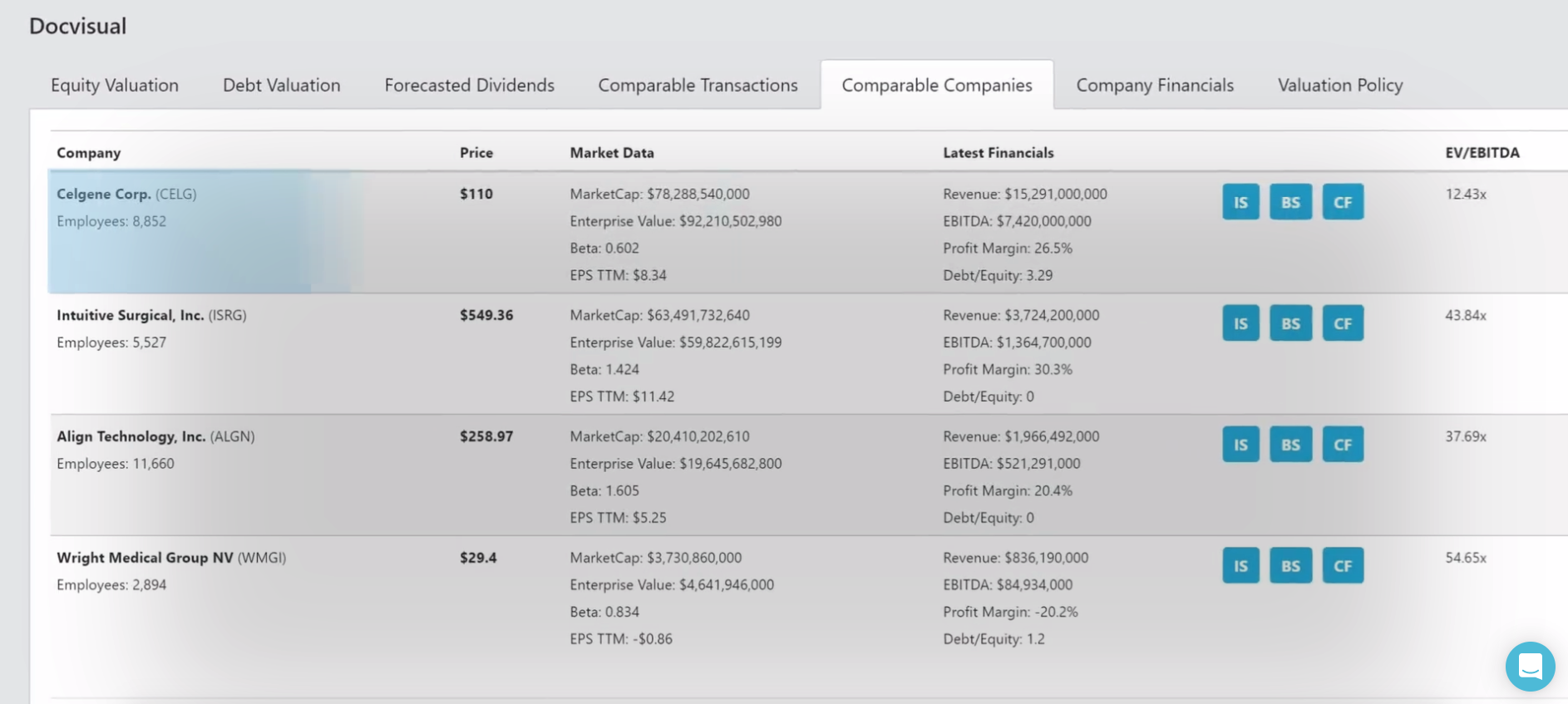Open the Forecasted Dividends tab
This screenshot has width=1568, height=704.
pos(469,86)
